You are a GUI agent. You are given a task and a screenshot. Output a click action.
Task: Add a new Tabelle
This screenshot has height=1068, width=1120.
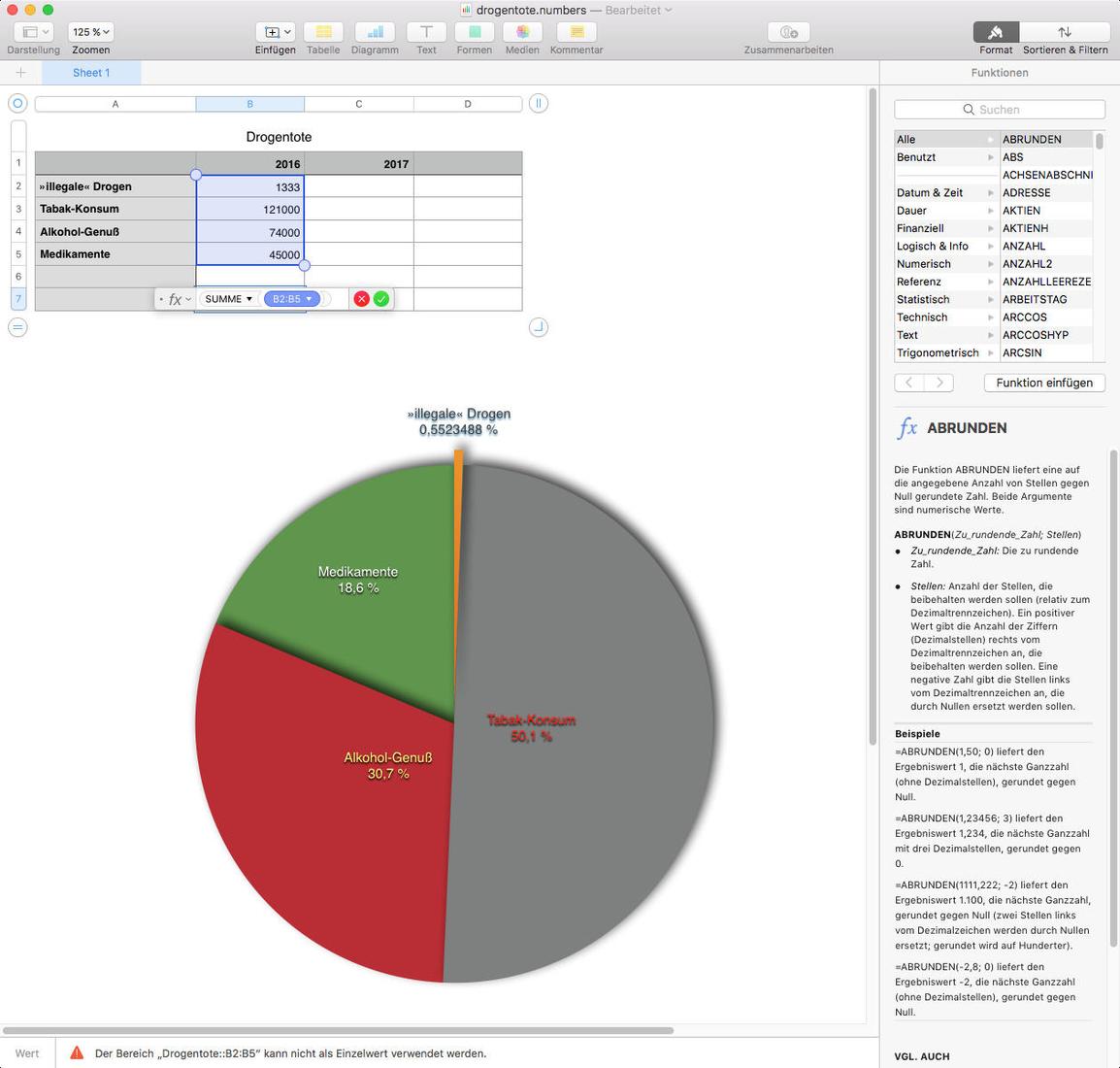click(323, 32)
